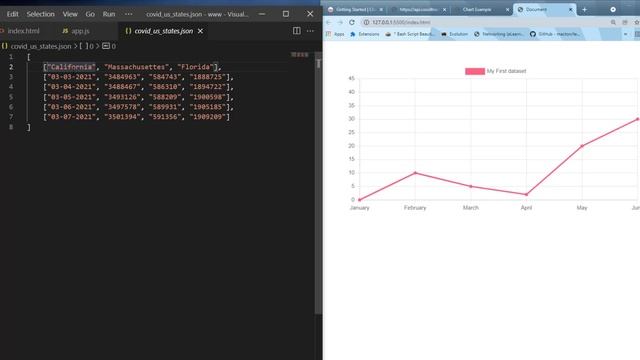Screen dimensions: 640x360
Task: Open the Bash Script Beautifier bookmark
Action: 409,34
